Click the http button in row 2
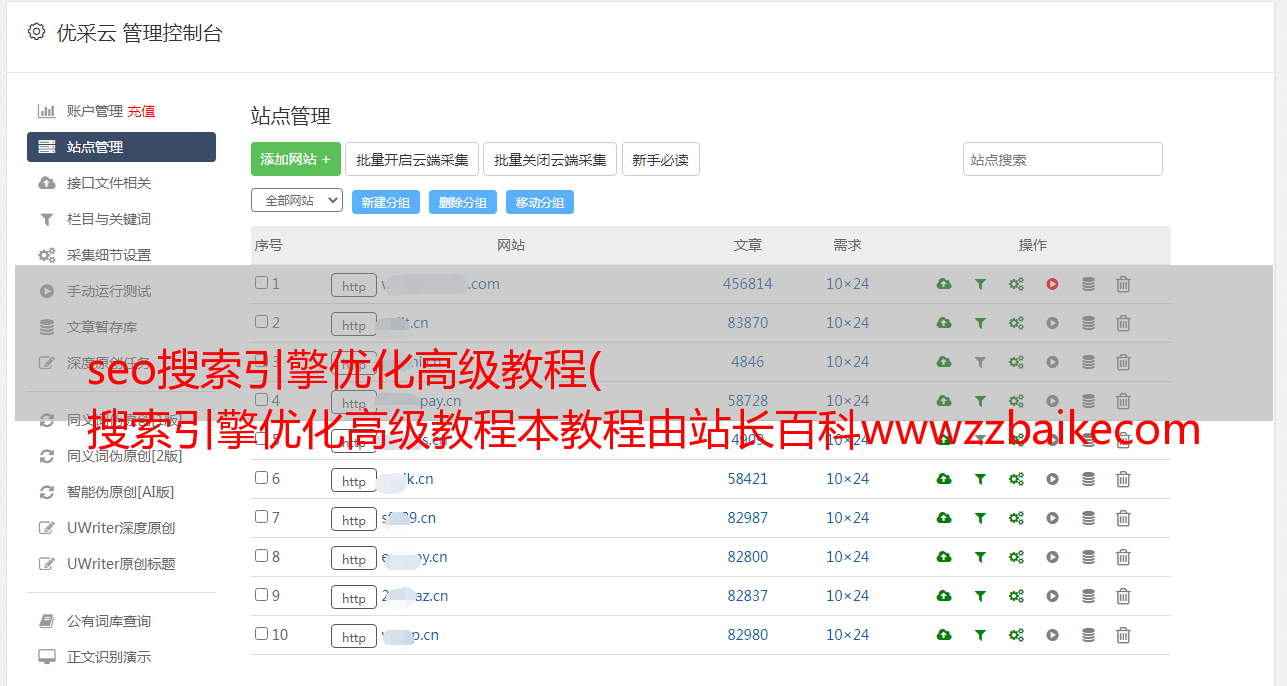The width and height of the screenshot is (1287, 686). 354,324
